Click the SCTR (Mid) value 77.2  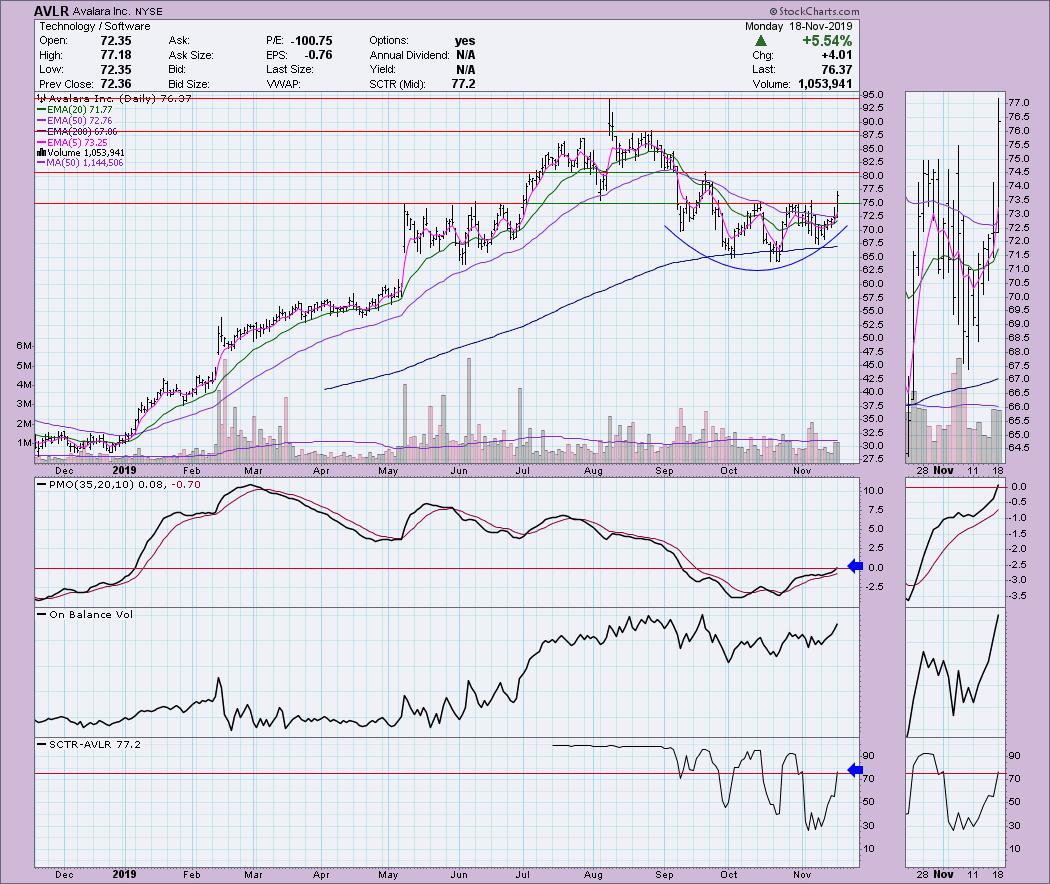(463, 84)
